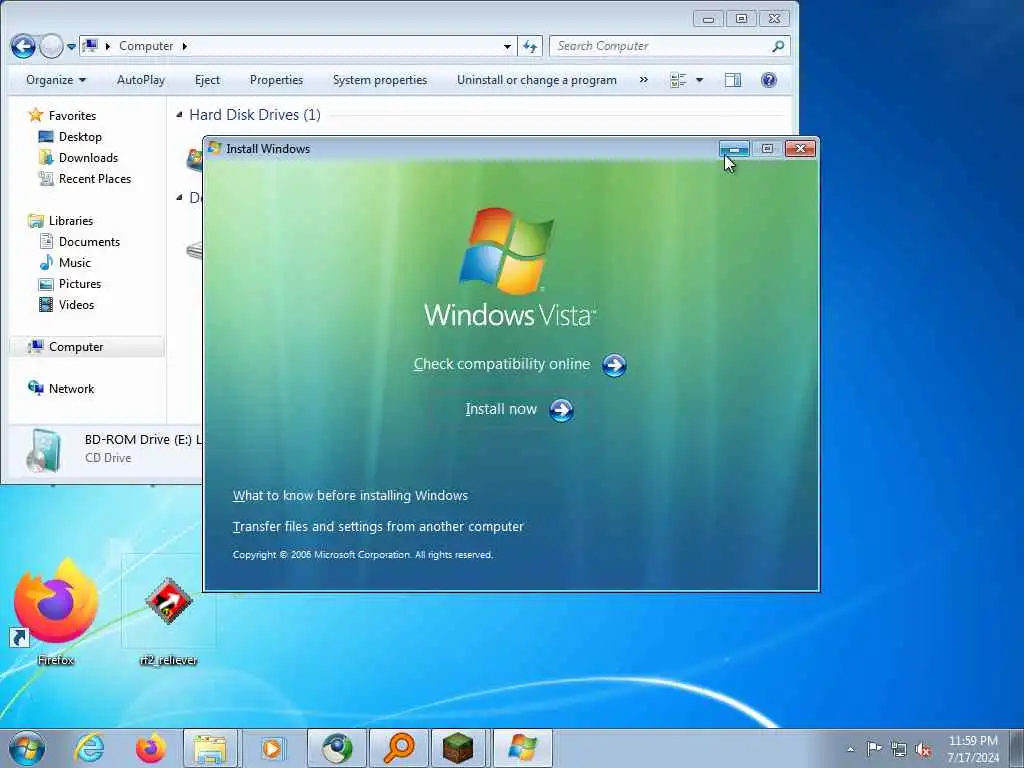
Task: Show hidden system tray icons
Action: tap(850, 749)
